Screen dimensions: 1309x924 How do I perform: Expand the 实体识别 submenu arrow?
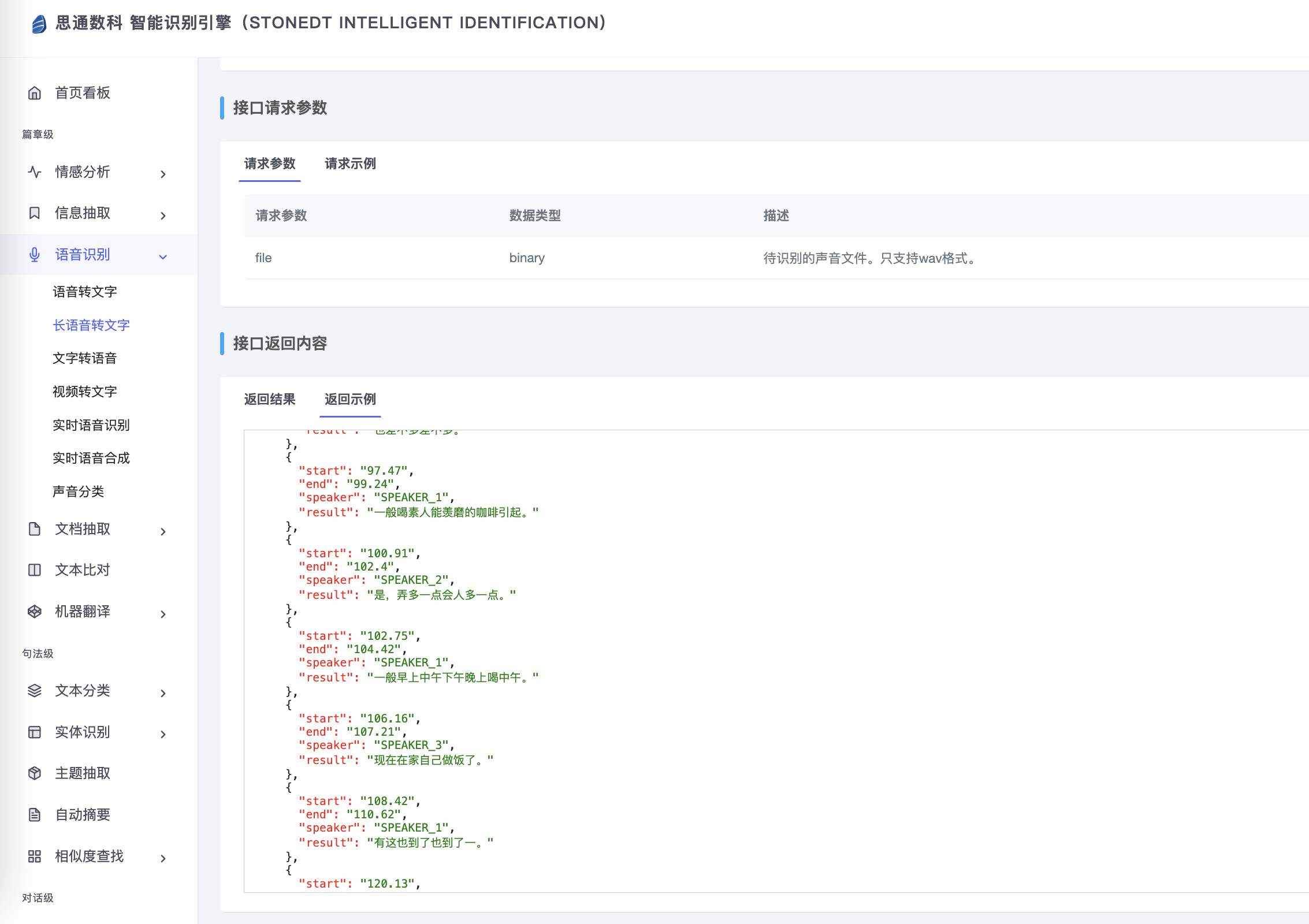[x=163, y=734]
